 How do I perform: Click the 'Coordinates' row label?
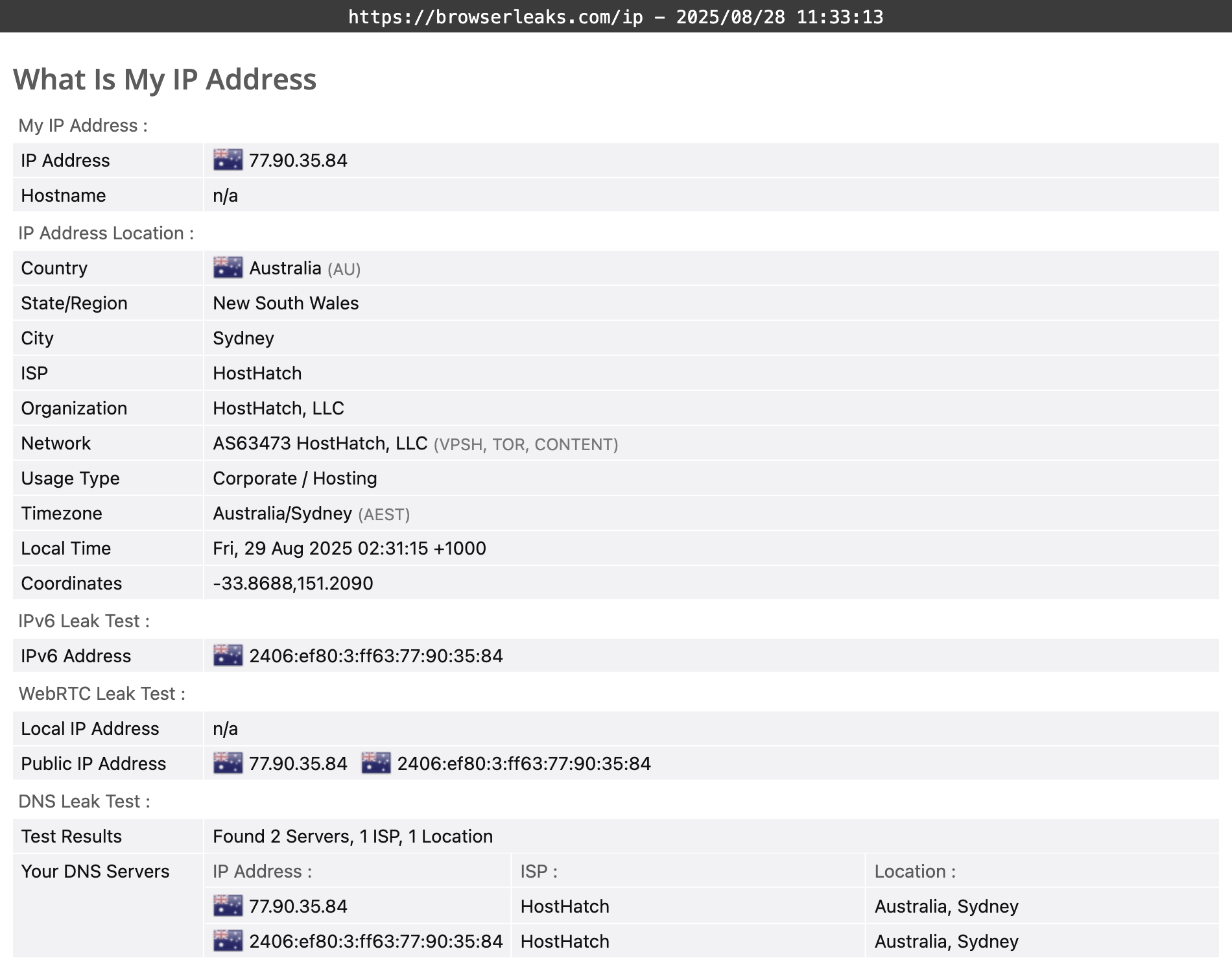[71, 583]
